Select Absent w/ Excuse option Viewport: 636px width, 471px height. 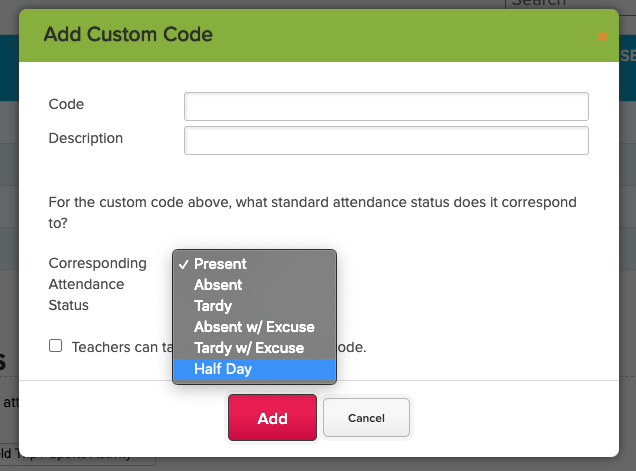pos(254,327)
